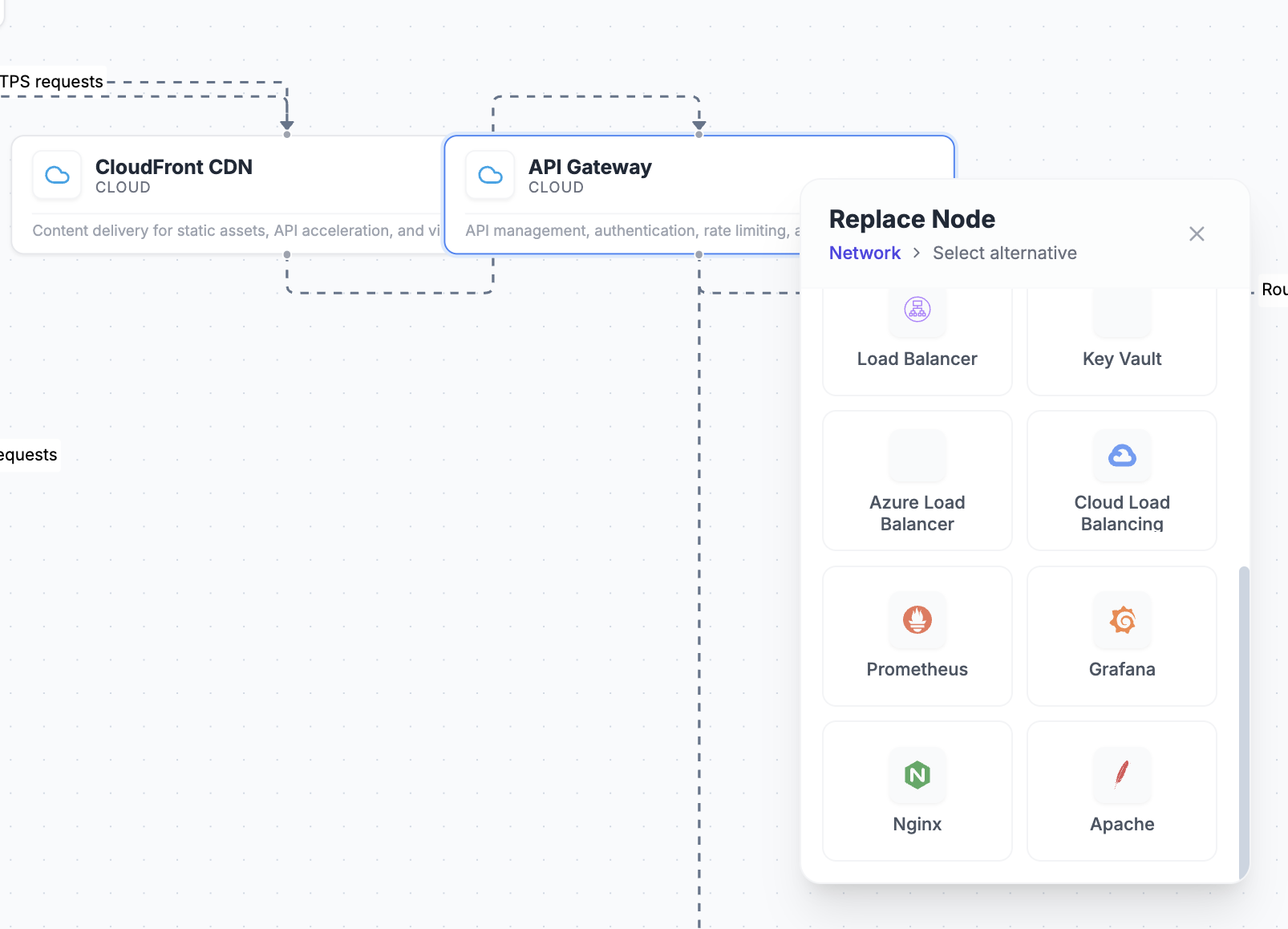This screenshot has height=929, width=1288.
Task: Click the Replace Node panel scrollbar
Action: [x=1244, y=722]
